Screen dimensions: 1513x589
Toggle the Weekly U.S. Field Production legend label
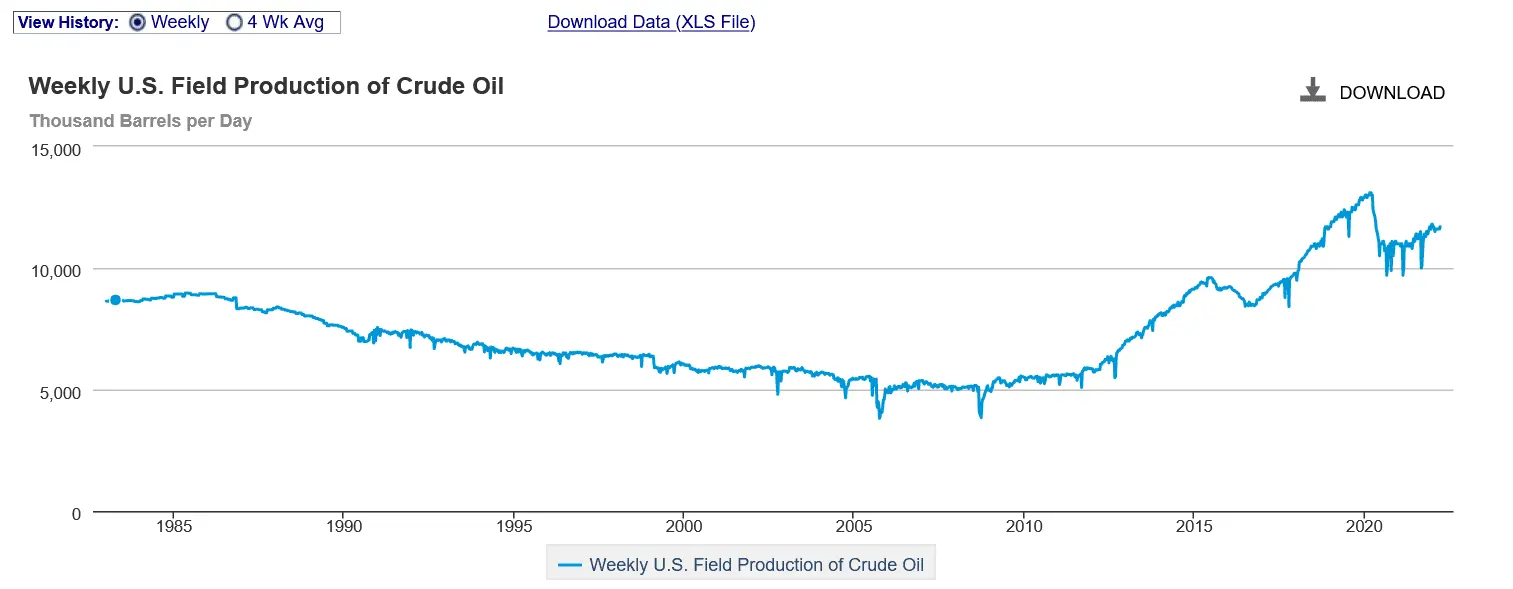(757, 565)
